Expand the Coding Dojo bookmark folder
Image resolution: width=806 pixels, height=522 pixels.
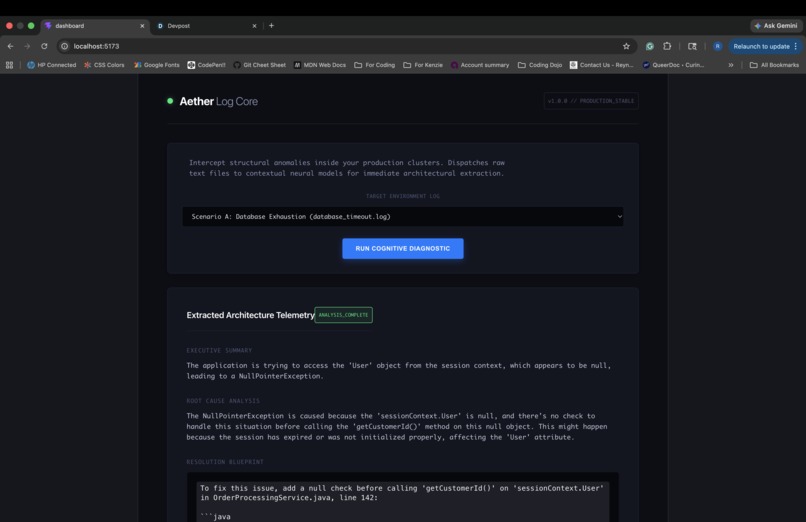(x=540, y=65)
